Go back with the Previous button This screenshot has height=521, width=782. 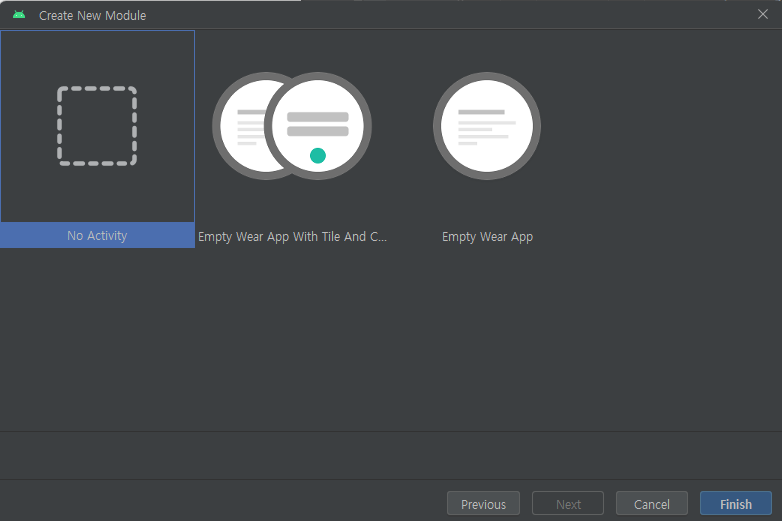483,504
